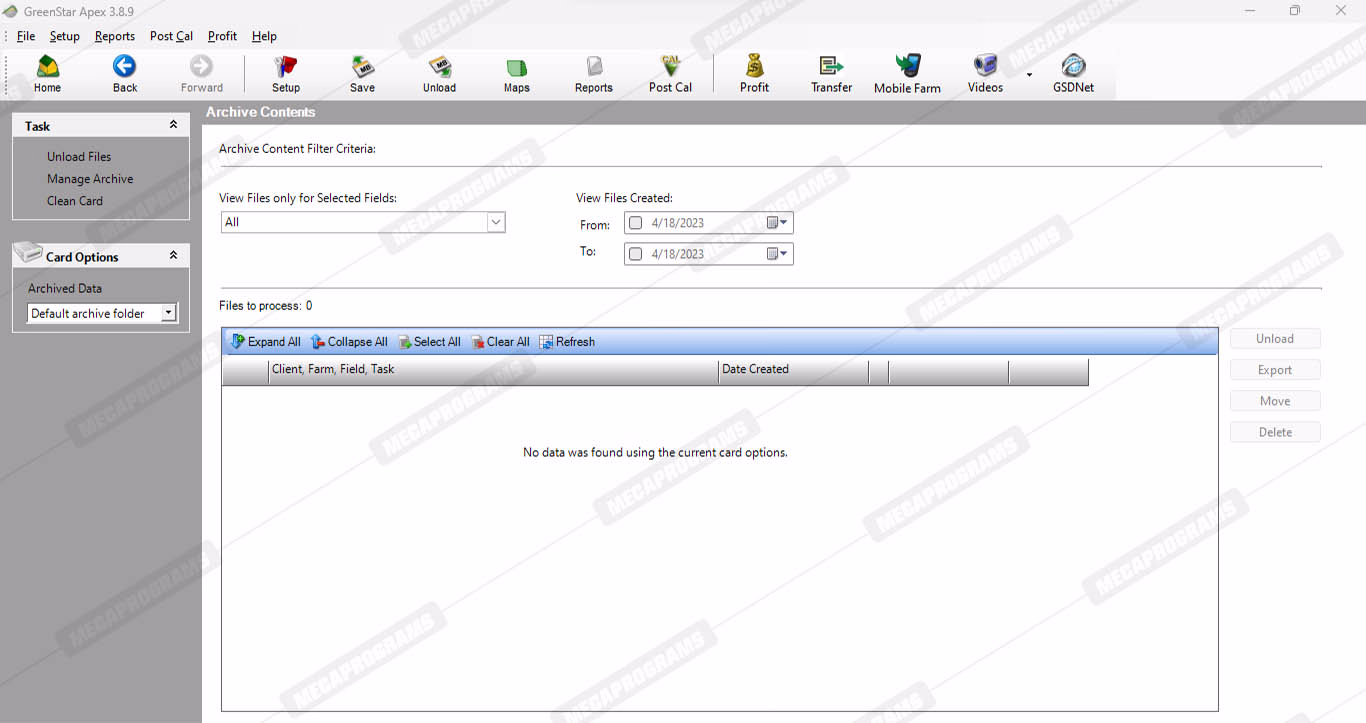Select Unload Files task
Screen dimensions: 1366x723
[x=79, y=157]
